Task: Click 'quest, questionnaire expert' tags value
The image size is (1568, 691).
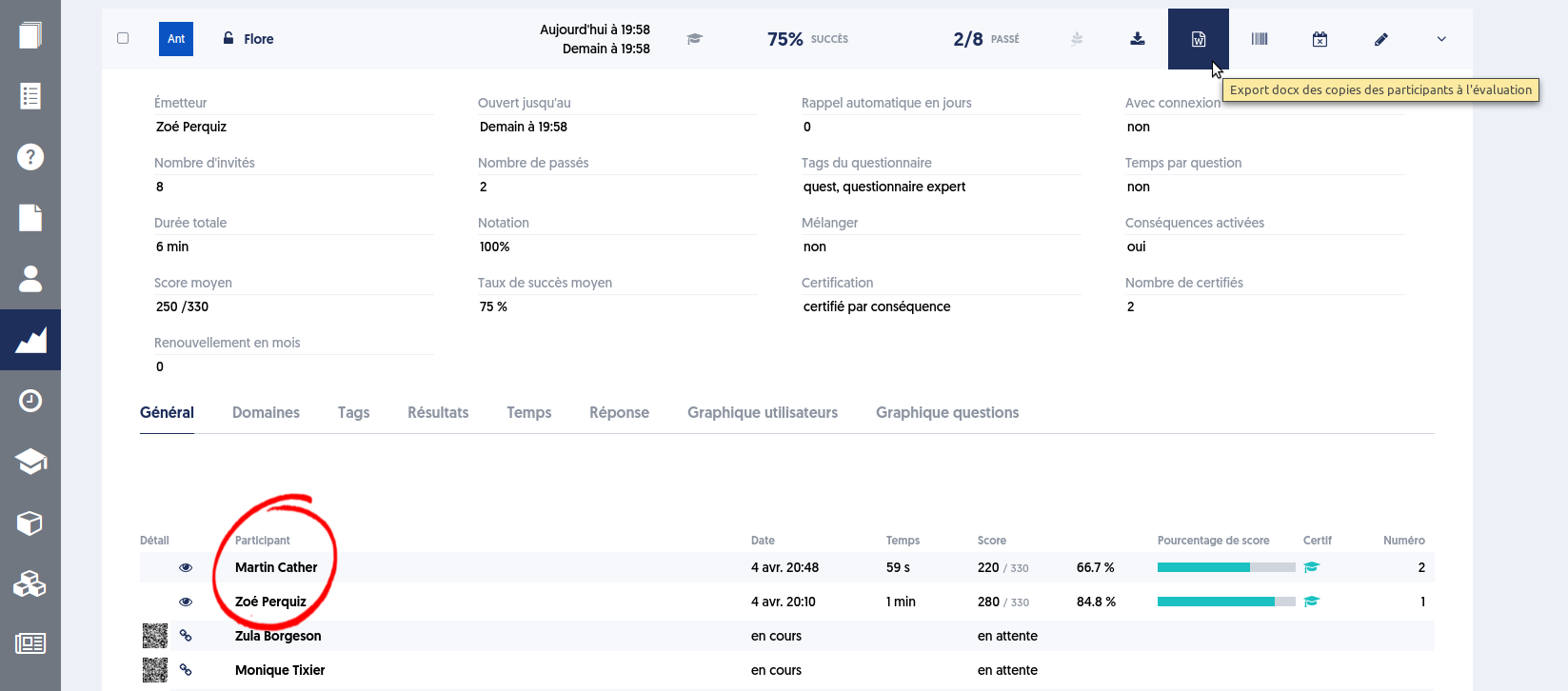Action: click(884, 187)
